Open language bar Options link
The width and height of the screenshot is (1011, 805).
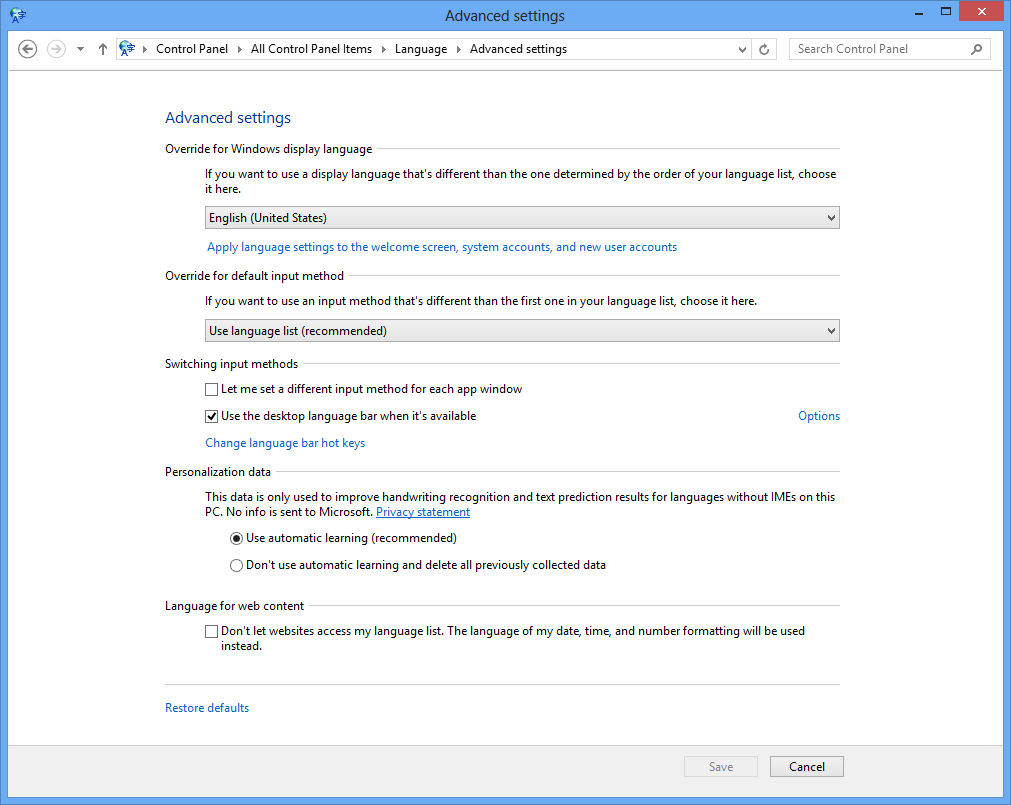pos(819,416)
